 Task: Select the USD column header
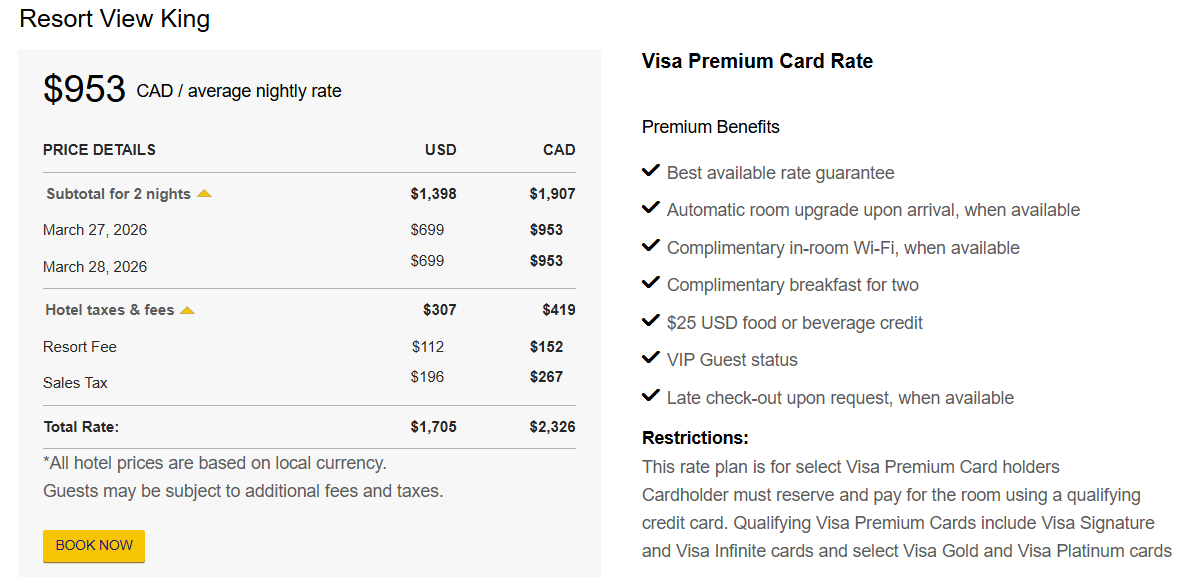coord(441,149)
